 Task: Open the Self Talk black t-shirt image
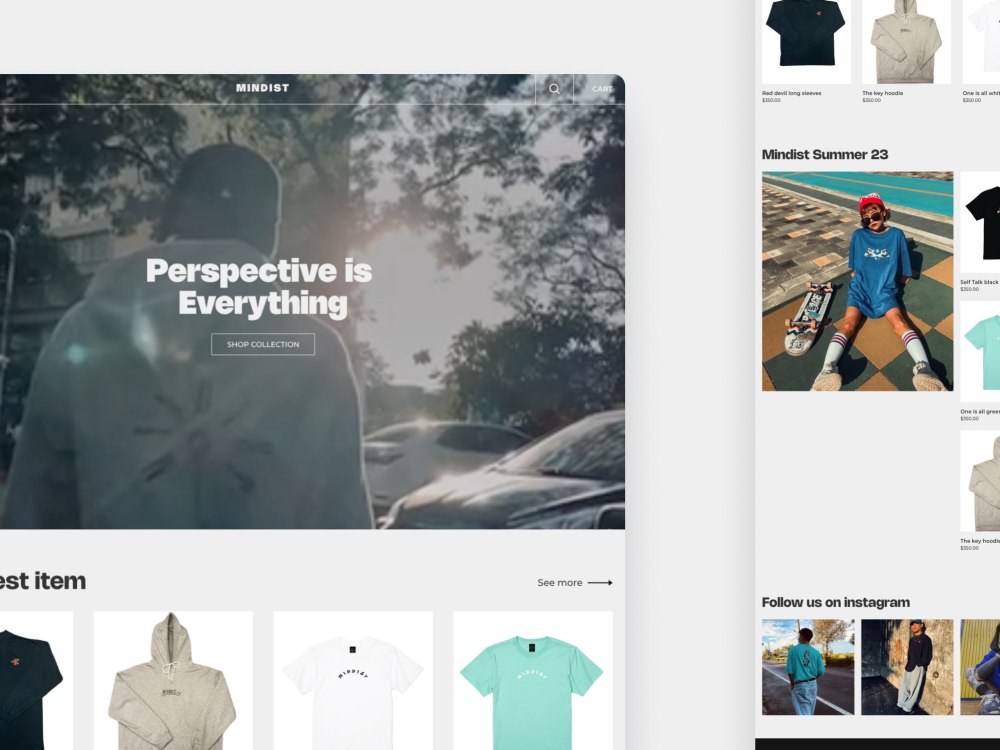(980, 222)
